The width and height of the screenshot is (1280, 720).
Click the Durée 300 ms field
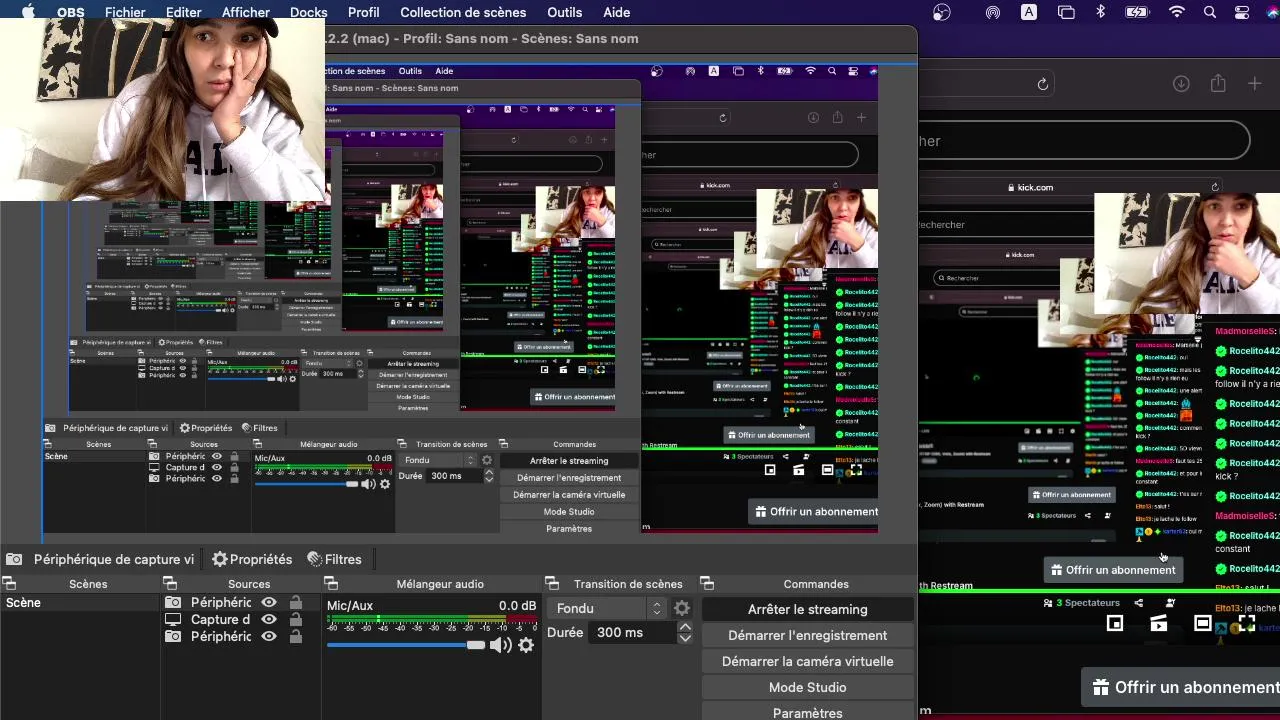click(632, 633)
